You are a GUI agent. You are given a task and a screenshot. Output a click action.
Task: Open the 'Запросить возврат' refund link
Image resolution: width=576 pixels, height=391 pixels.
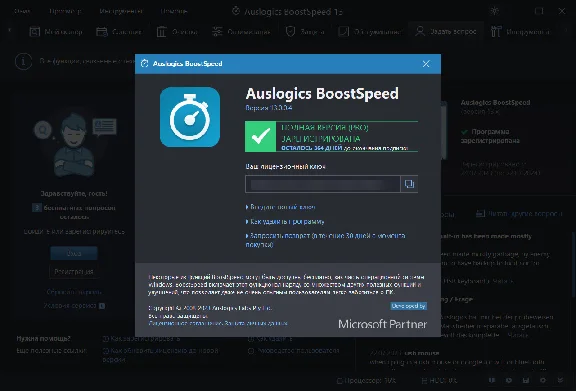(325, 240)
